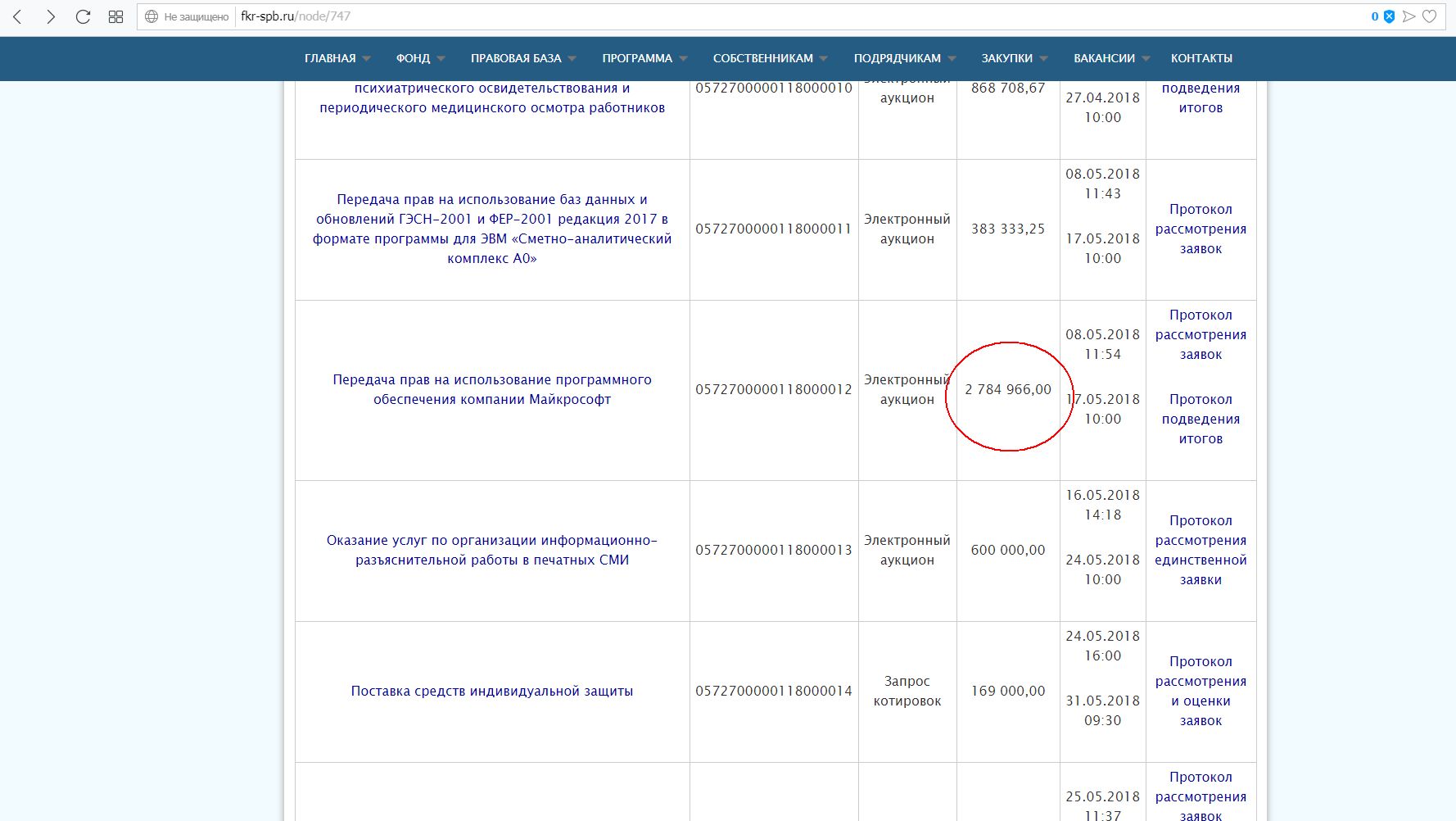Click Электронный аукцион in Майкрософт row

907,389
